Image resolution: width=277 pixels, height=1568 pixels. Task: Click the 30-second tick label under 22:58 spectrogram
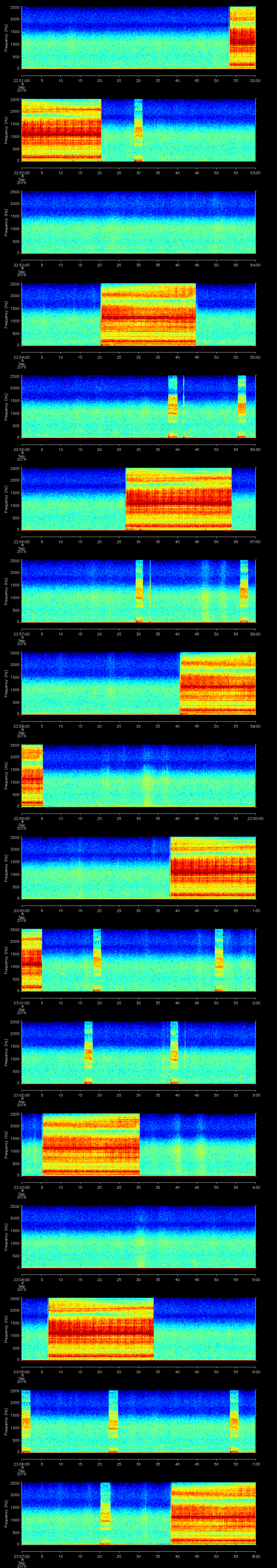(138, 726)
